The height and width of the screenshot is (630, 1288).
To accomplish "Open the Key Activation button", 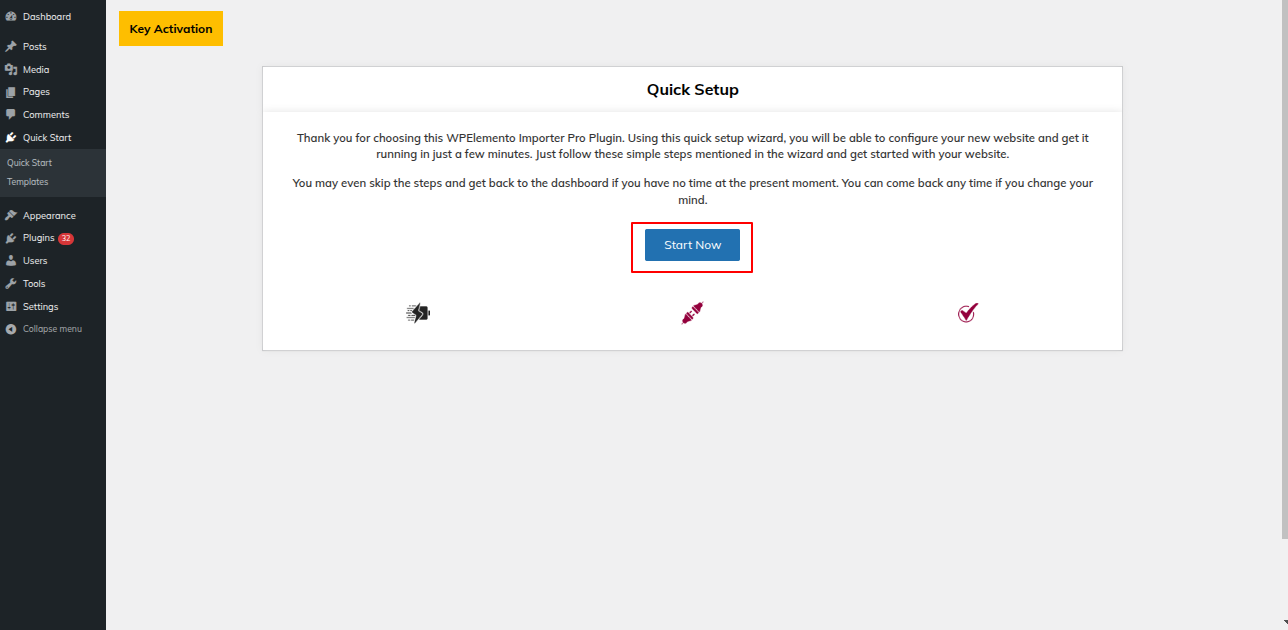I will pyautogui.click(x=171, y=29).
